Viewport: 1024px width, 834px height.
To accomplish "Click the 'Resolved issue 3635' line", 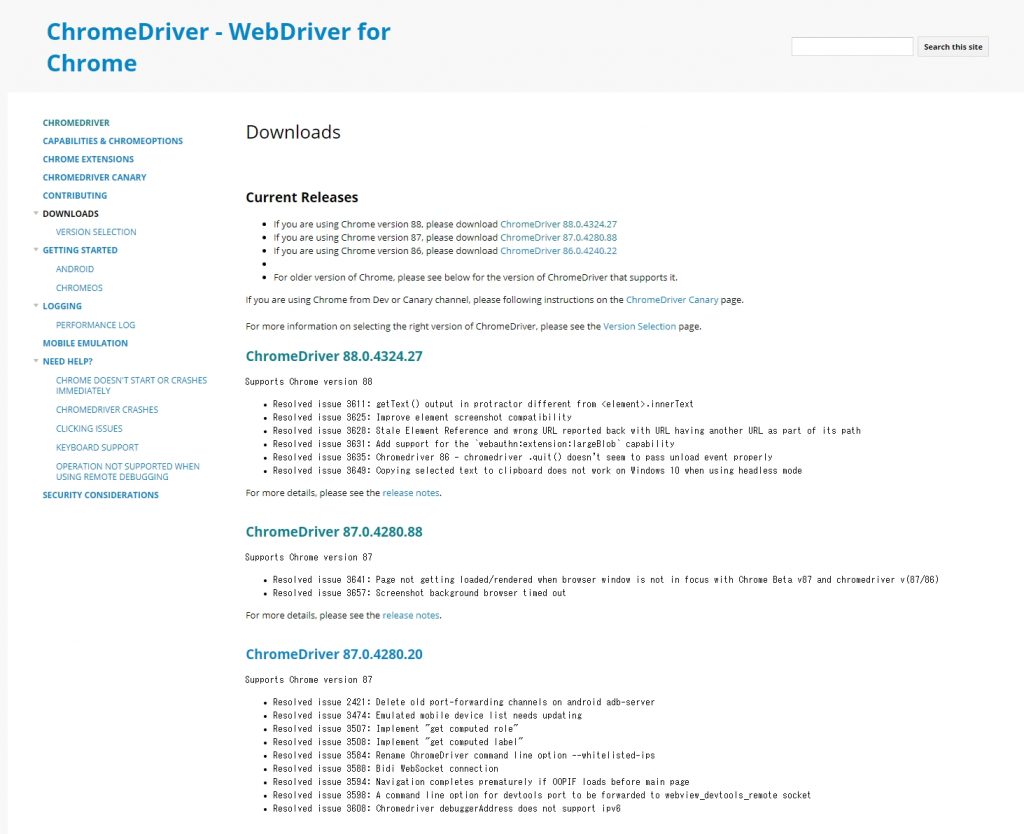I will (522, 457).
